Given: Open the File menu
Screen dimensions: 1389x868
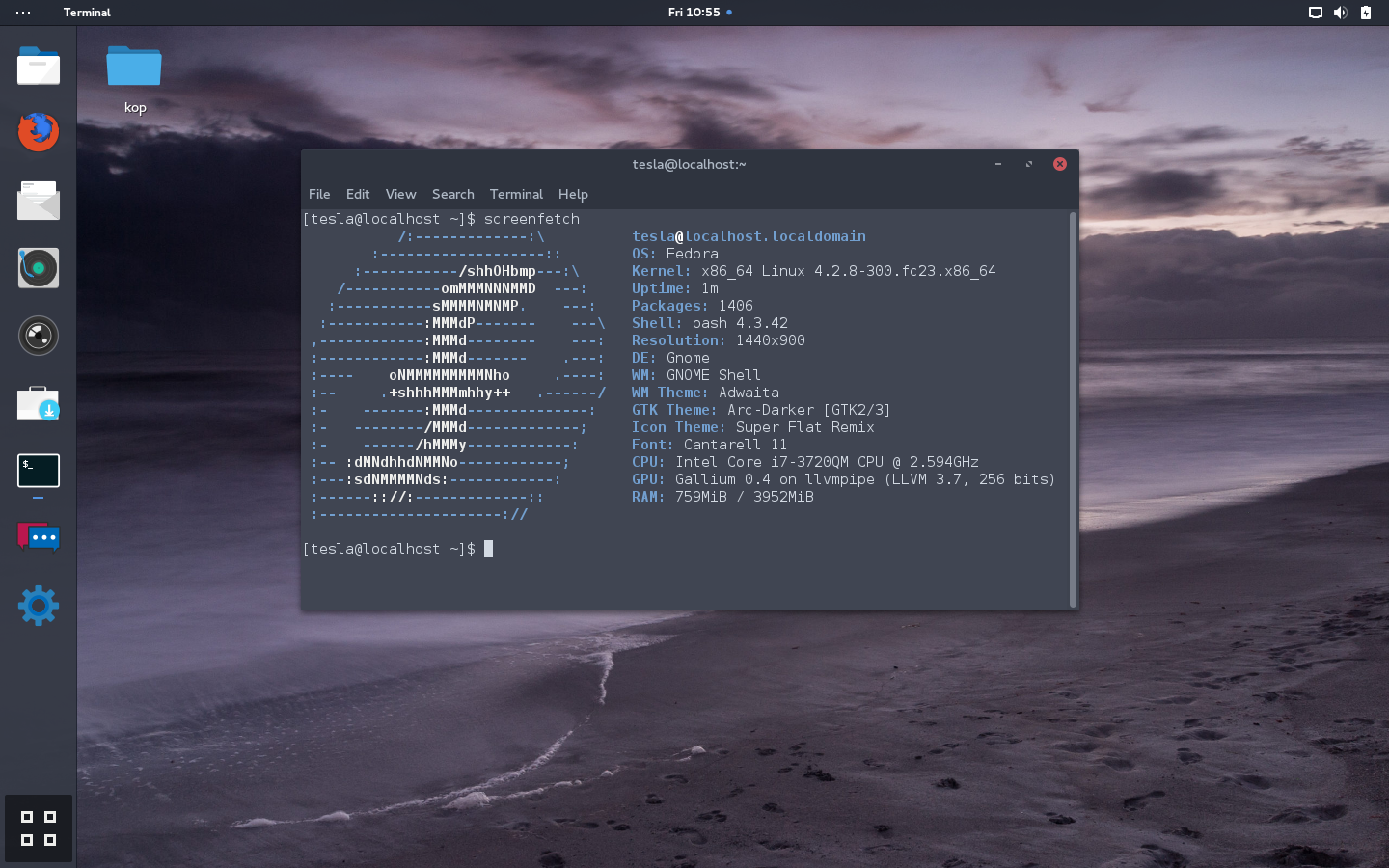Looking at the screenshot, I should (x=319, y=194).
